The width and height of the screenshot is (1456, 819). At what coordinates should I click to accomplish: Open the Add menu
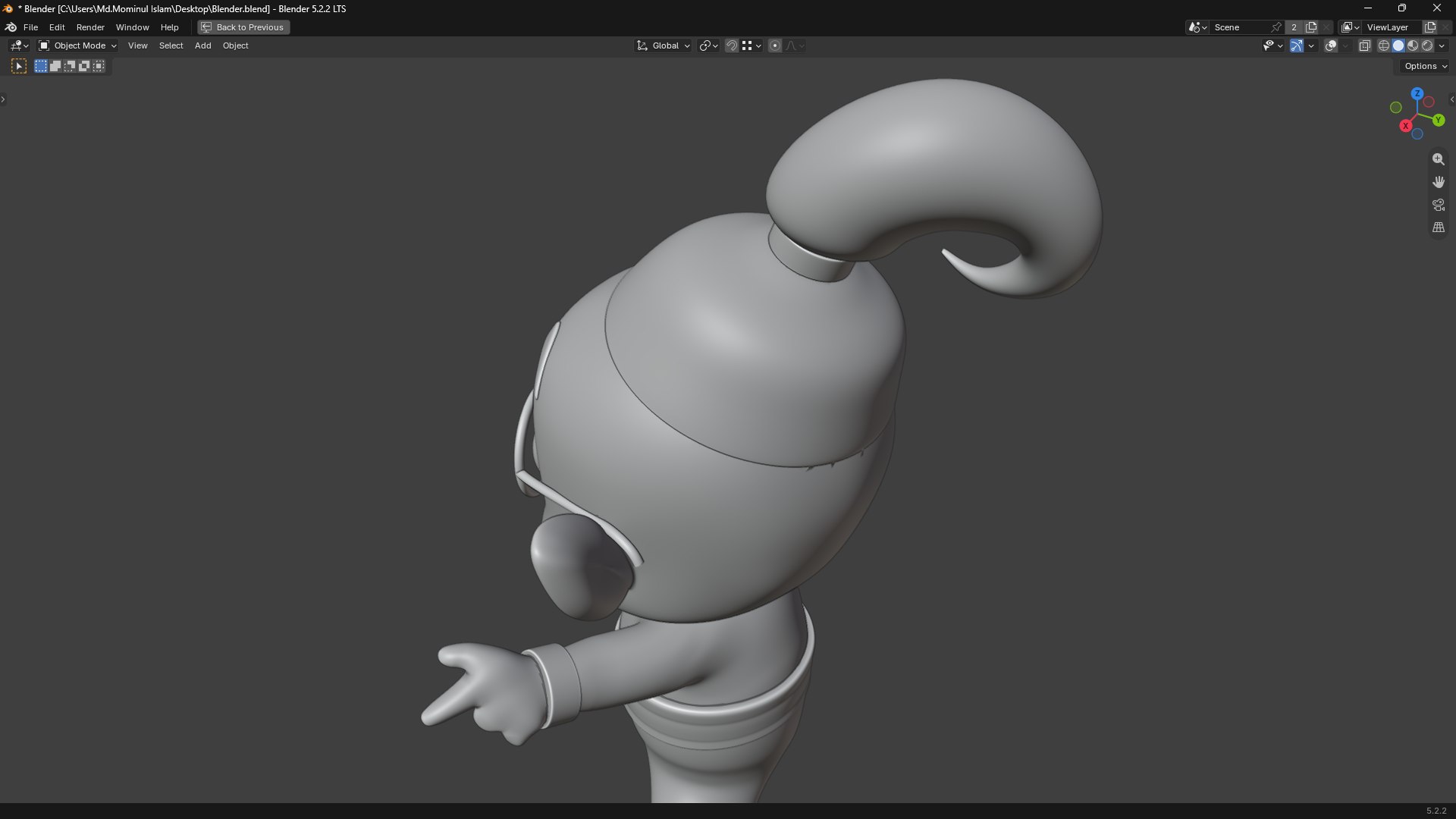pos(202,45)
